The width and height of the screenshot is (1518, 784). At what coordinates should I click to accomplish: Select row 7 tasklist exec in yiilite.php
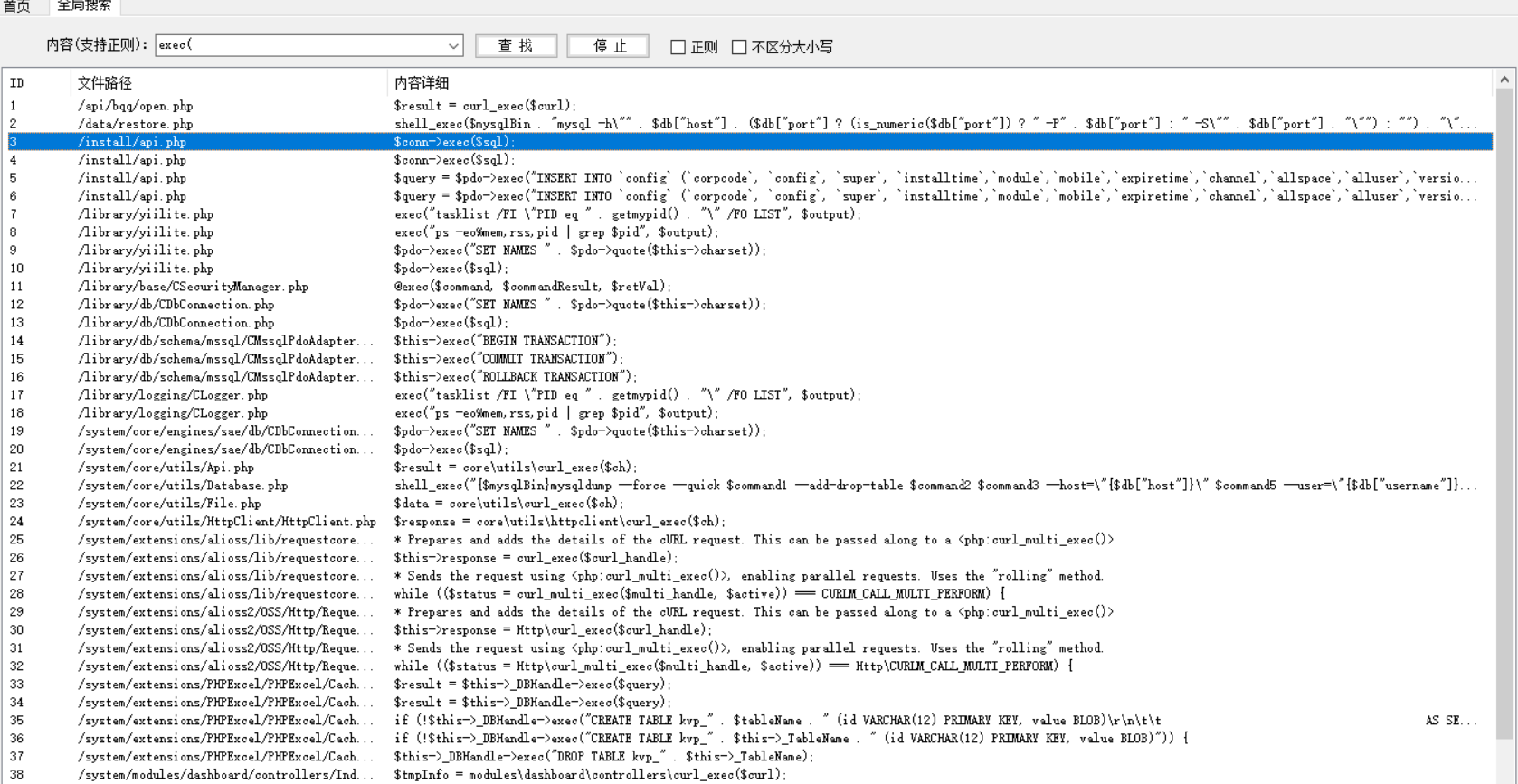(750, 214)
